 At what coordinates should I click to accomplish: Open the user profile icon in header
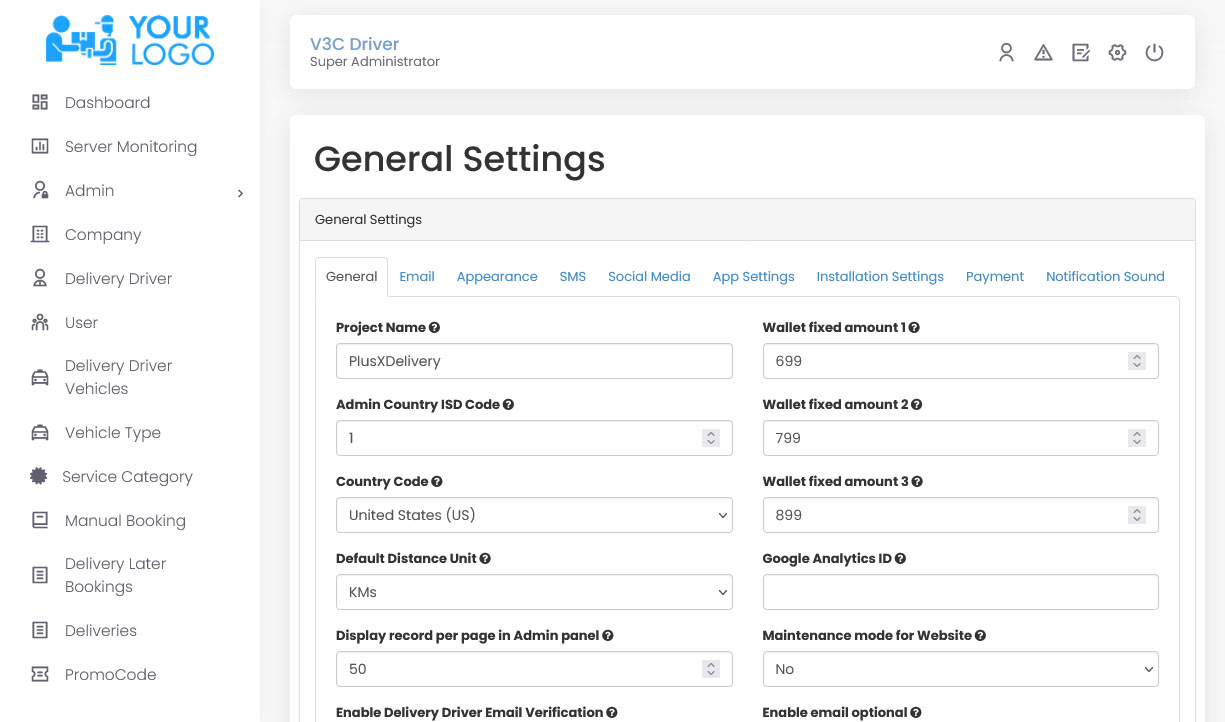[x=1007, y=53]
